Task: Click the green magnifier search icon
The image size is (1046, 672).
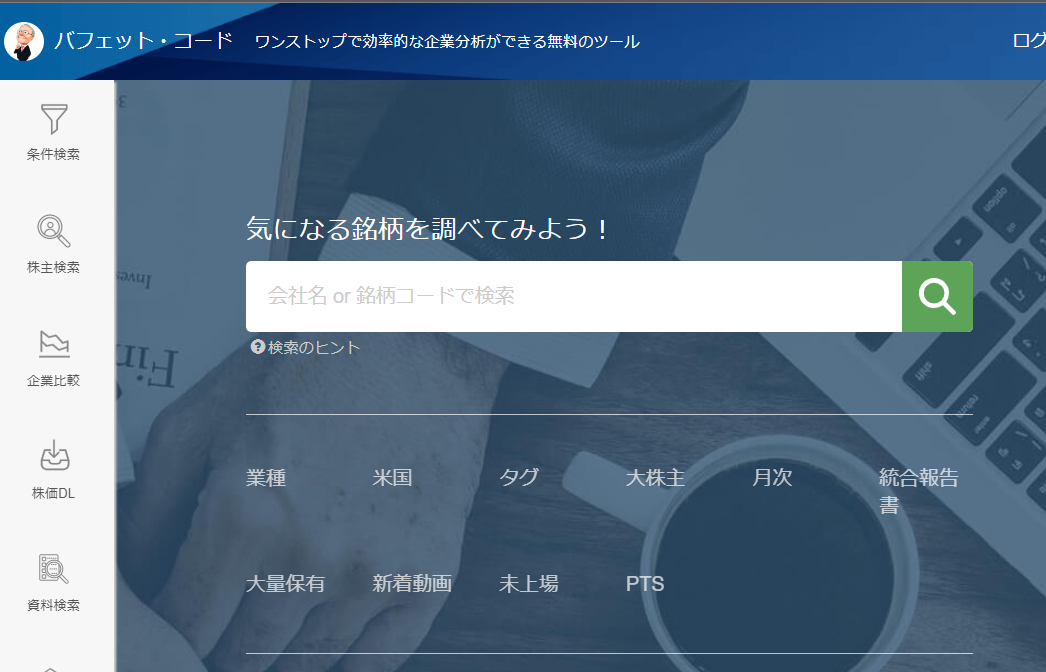Action: 936,296
